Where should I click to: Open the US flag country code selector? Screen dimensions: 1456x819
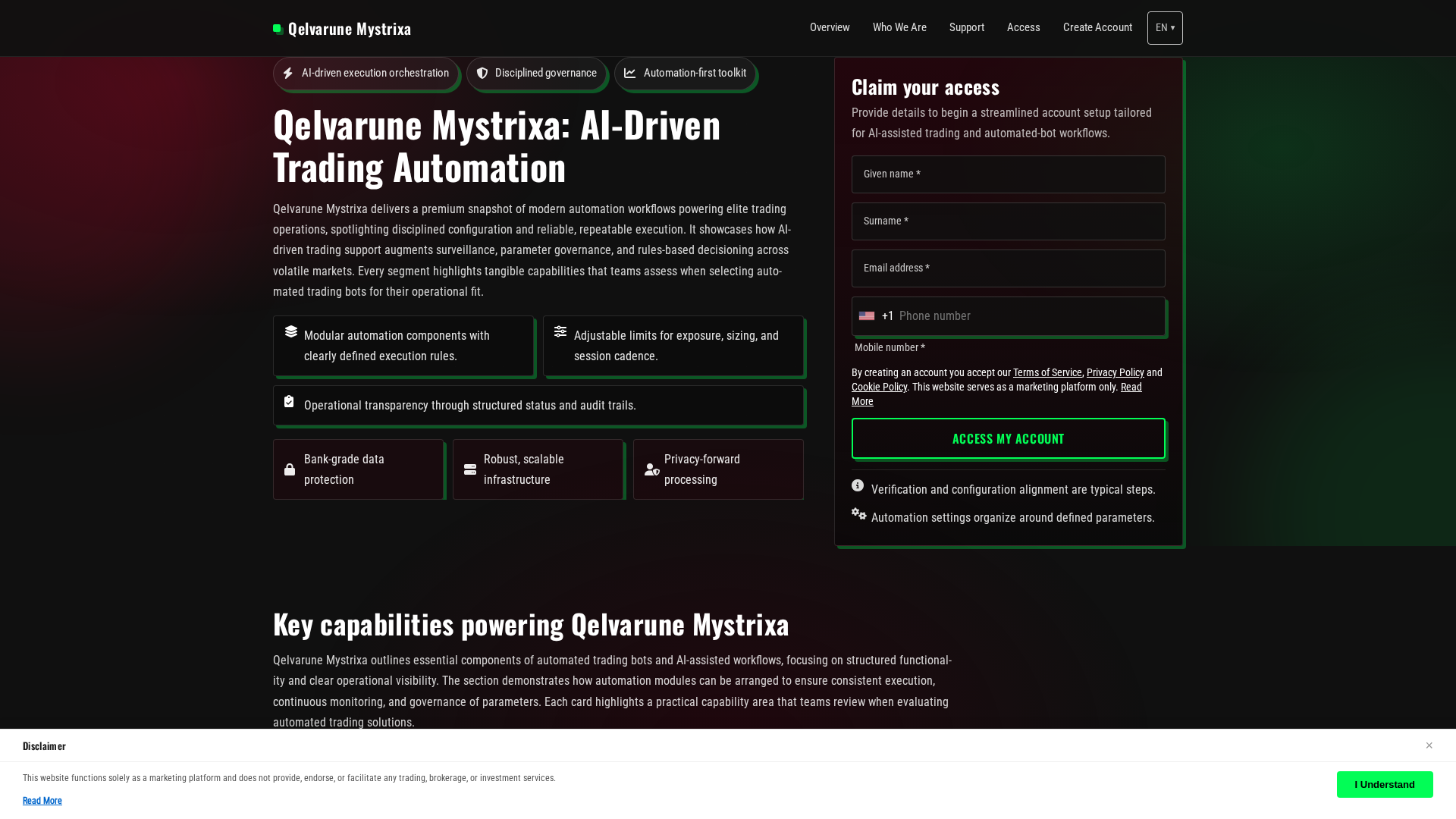point(867,316)
